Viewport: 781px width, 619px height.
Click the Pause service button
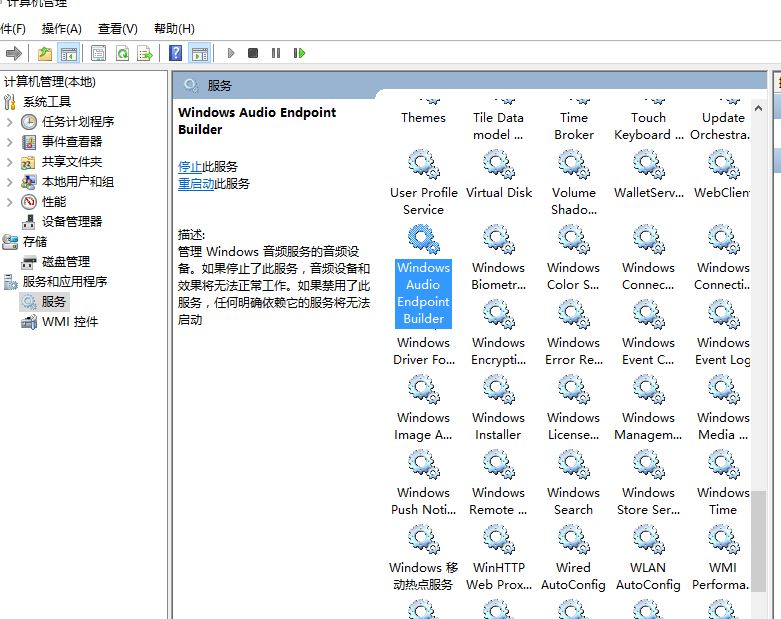276,53
